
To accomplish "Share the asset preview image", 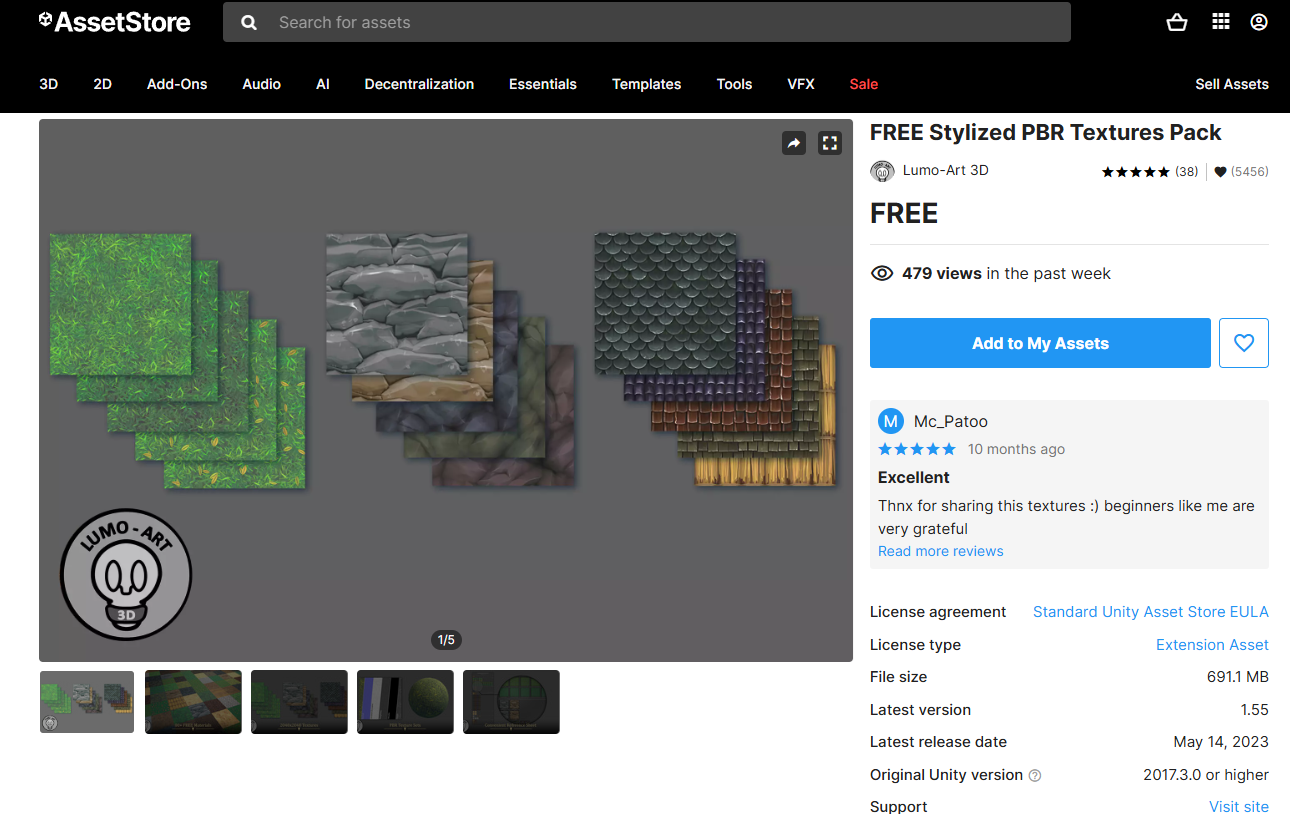I will [x=794, y=143].
